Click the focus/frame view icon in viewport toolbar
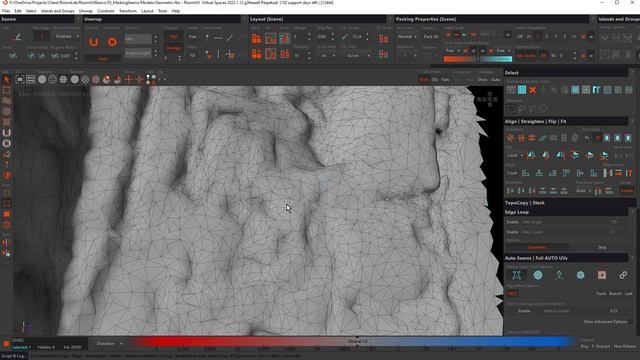Screen dimensions: 640x360 [x=20, y=80]
